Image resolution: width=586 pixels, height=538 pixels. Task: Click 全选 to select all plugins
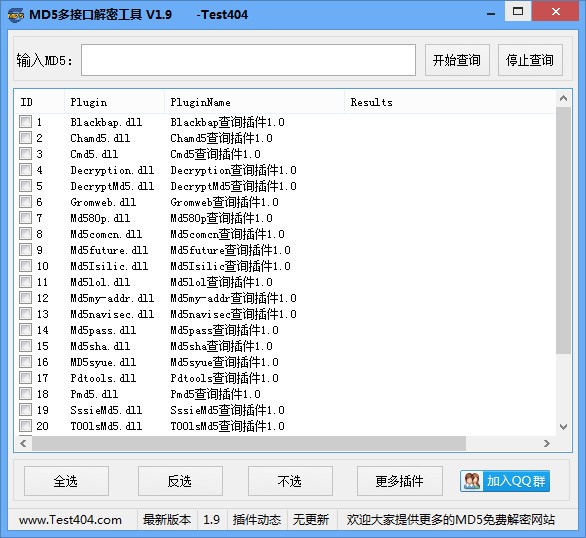tap(66, 481)
